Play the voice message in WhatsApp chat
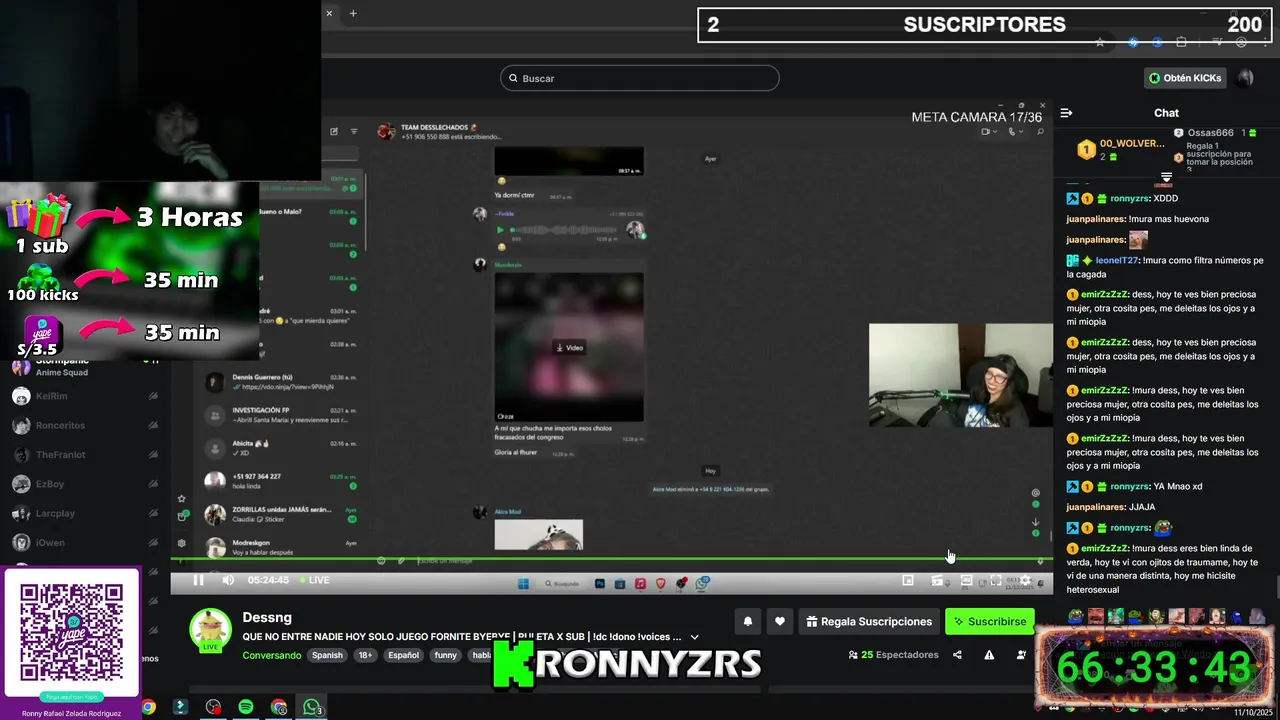This screenshot has height=720, width=1280. click(501, 230)
